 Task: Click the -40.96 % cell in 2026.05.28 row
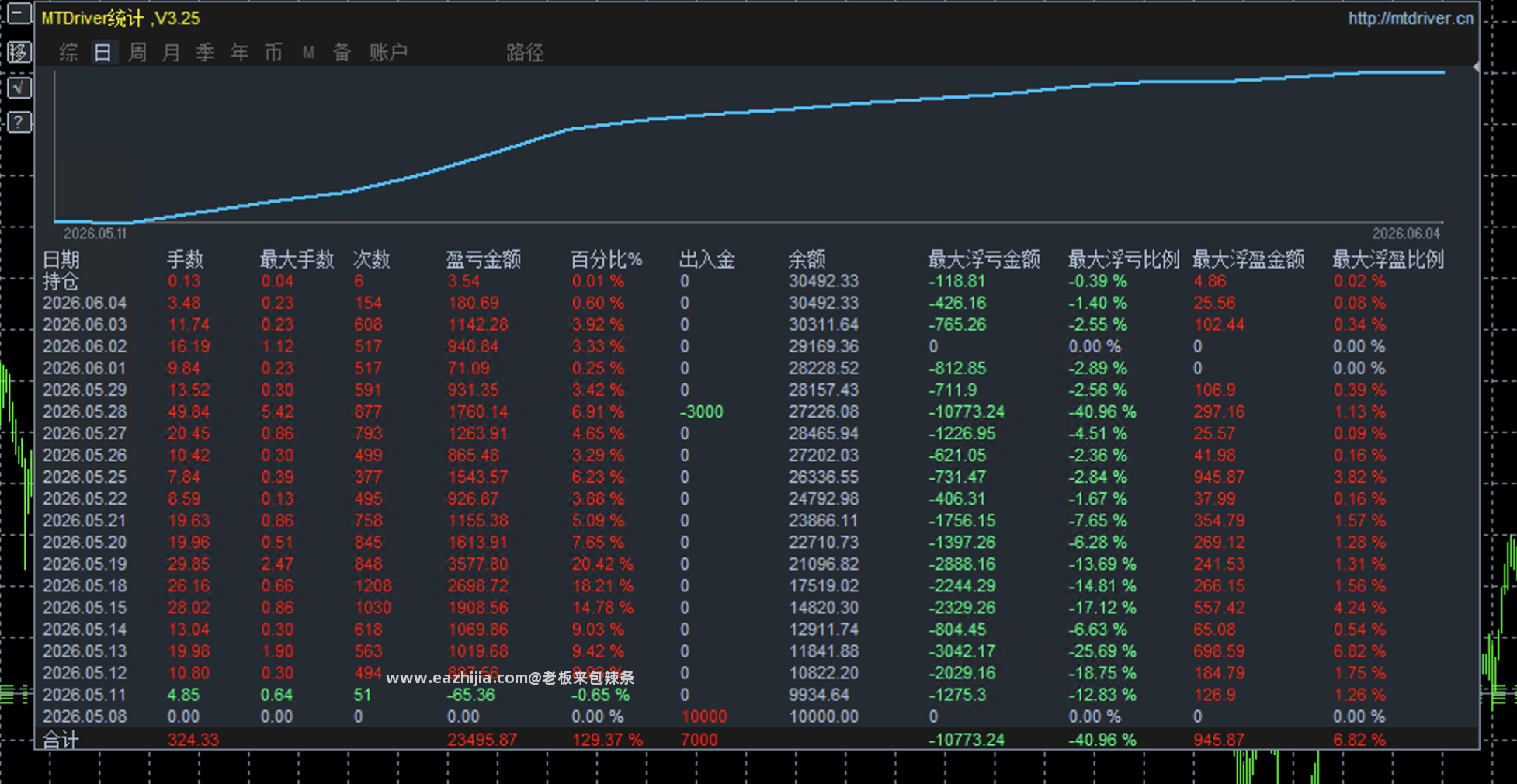tap(1102, 411)
